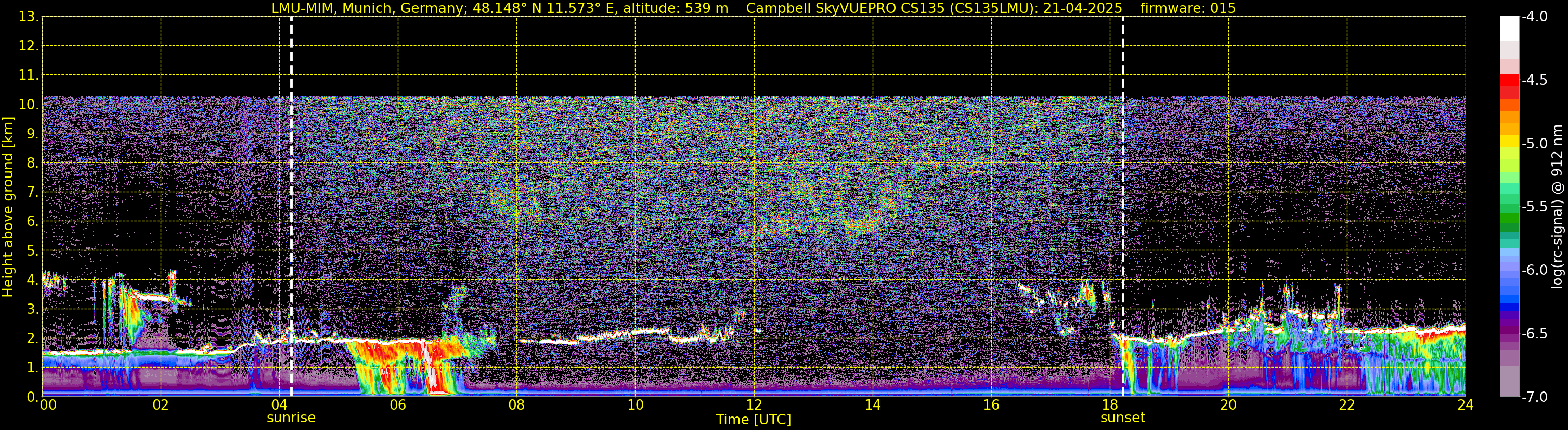The width and height of the screenshot is (1568, 430).
Task: Click the '06' time axis tick label
Action: [398, 405]
